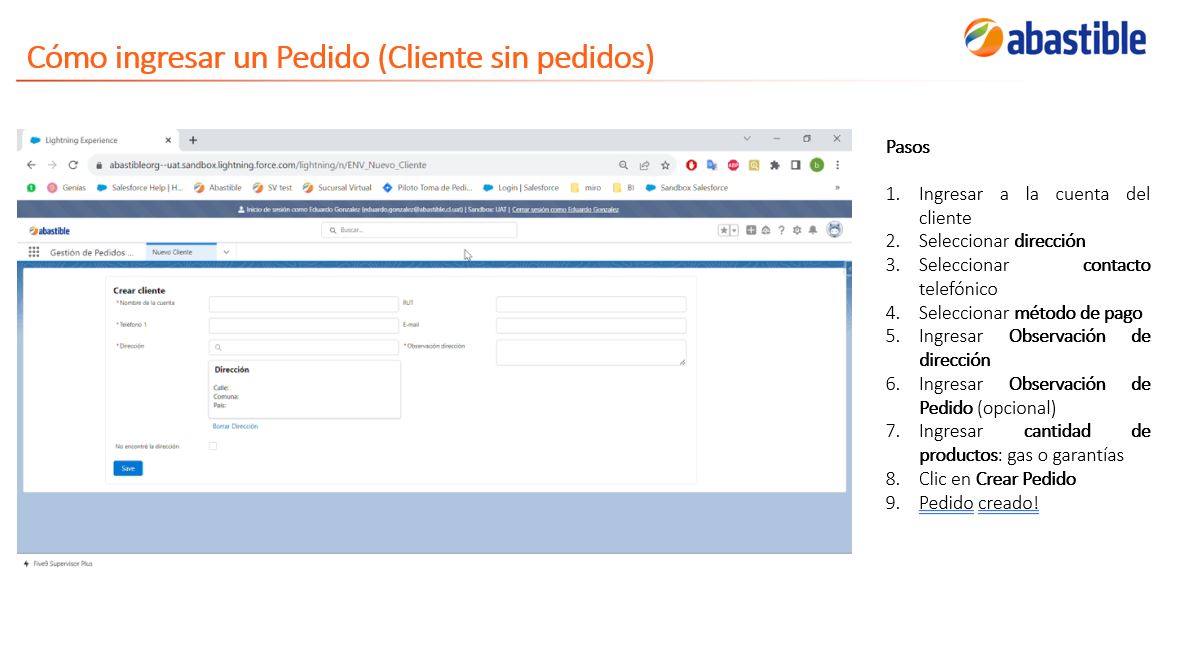The width and height of the screenshot is (1177, 659).
Task: Open the Salesforce App Launcher grid icon
Action: 34,252
